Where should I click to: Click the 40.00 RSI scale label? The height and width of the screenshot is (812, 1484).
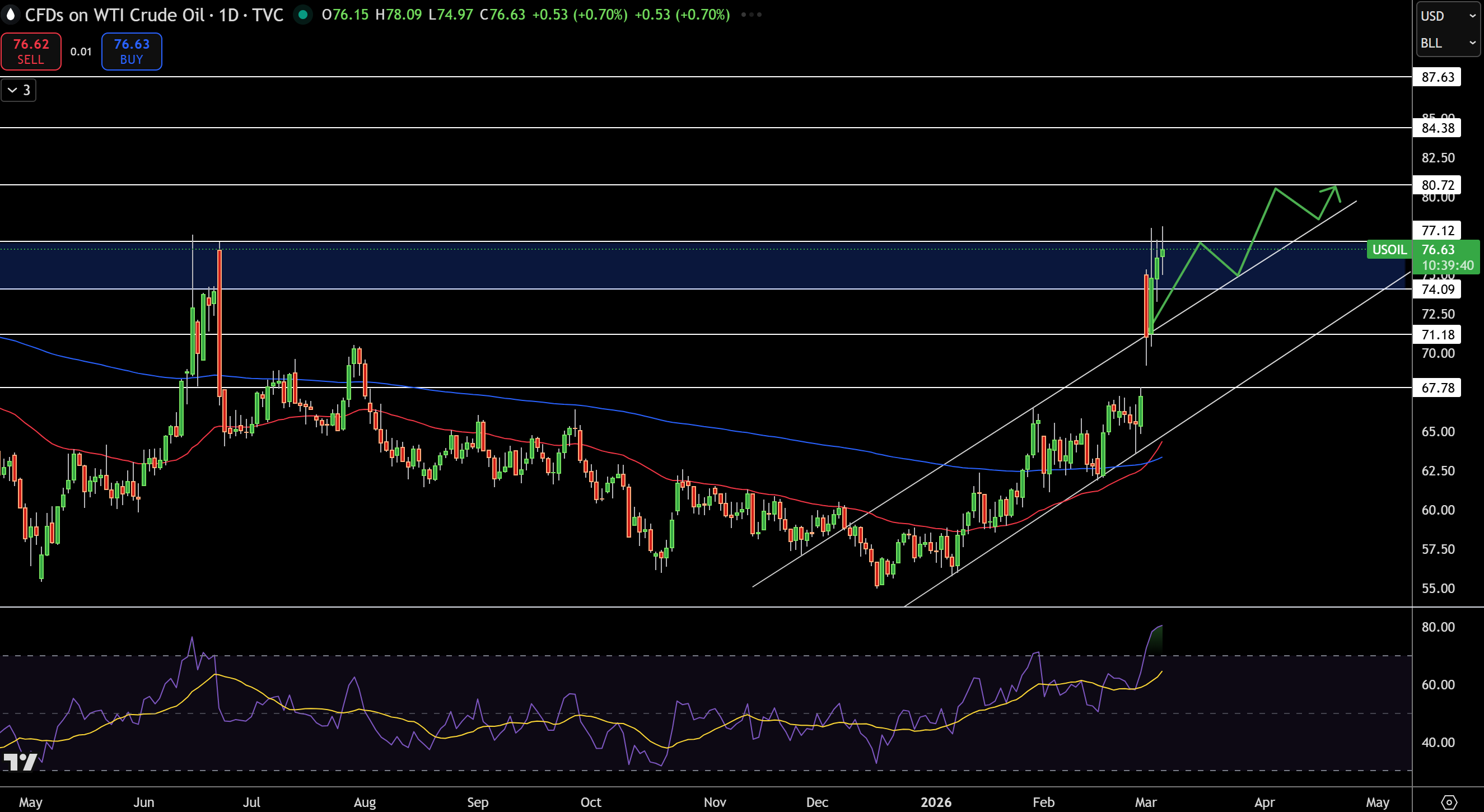pos(1438,742)
